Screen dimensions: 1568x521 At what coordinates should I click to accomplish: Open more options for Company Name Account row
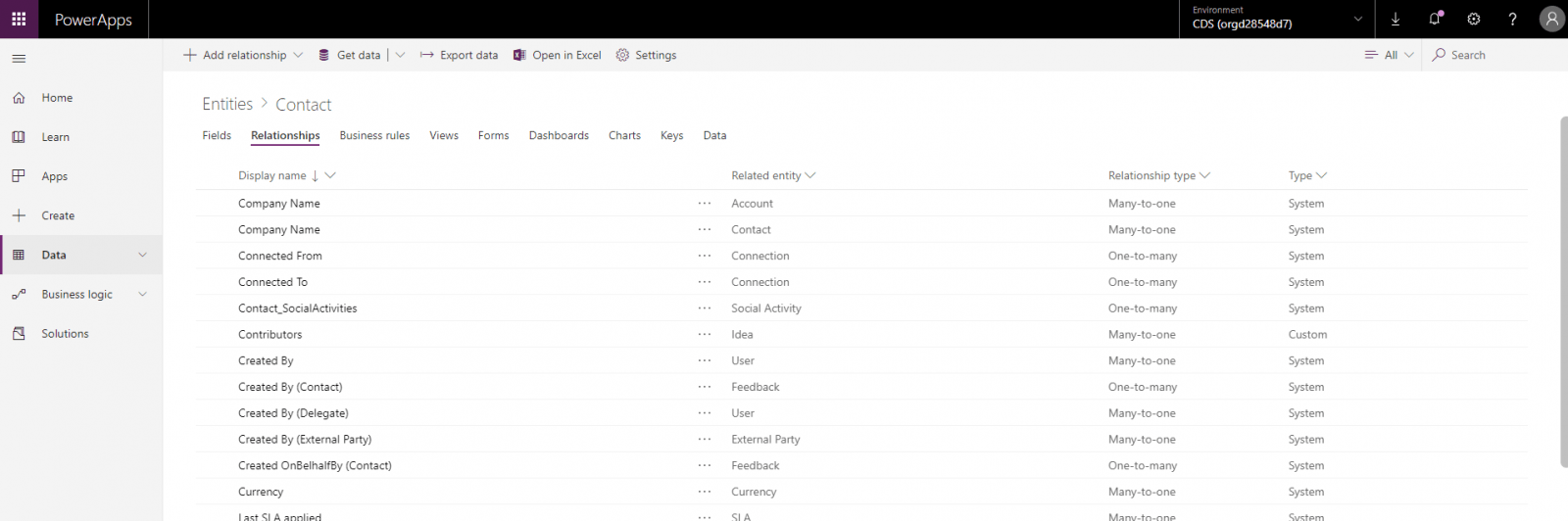coord(705,204)
